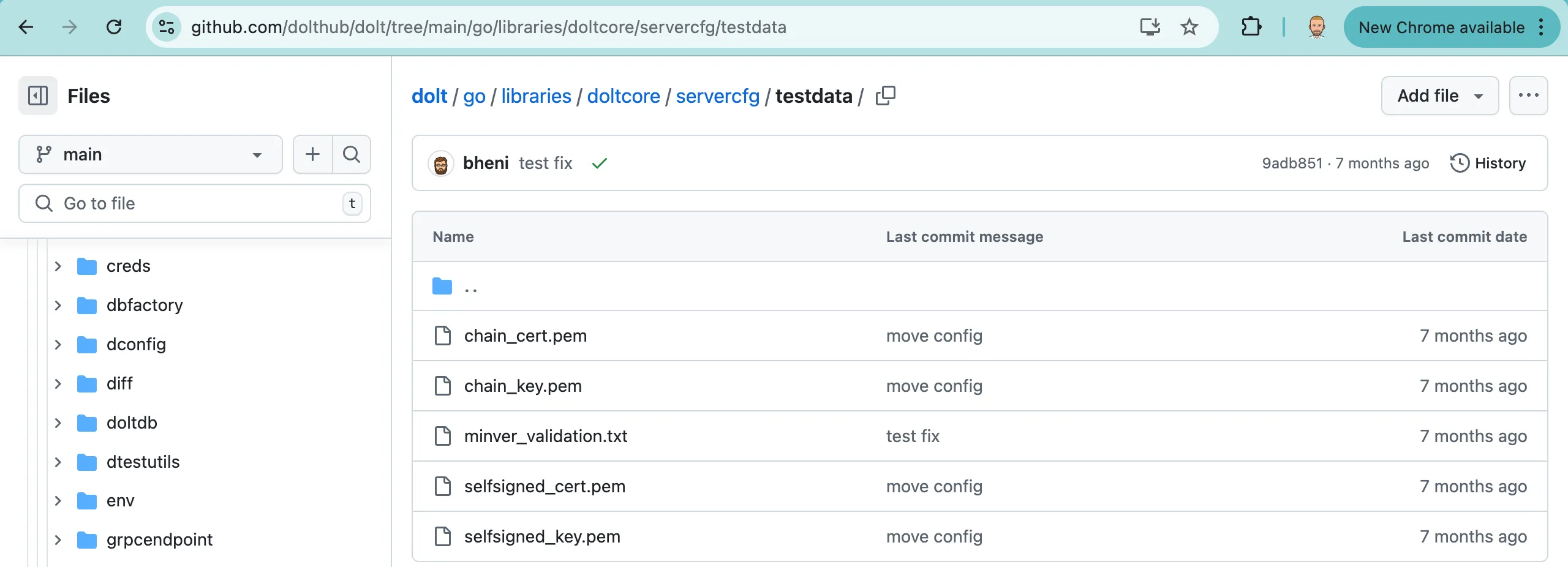Collapse the Files sidebar panel
The height and width of the screenshot is (567, 1568).
tap(37, 96)
